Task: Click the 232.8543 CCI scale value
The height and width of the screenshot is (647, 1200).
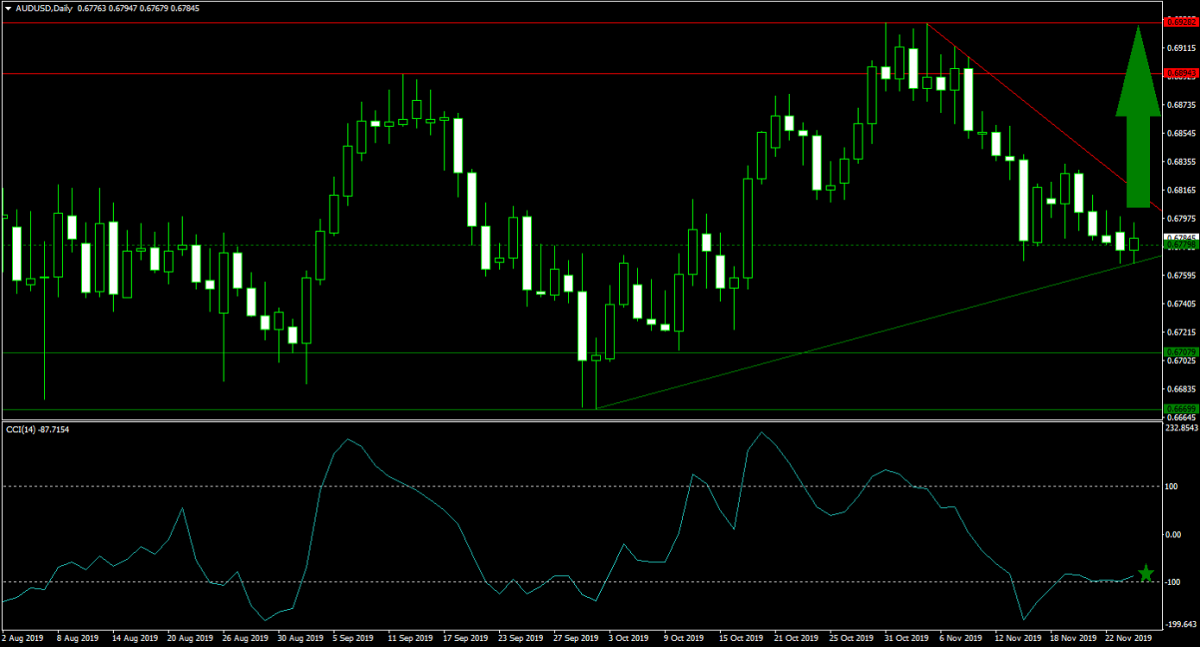Action: (x=1181, y=428)
